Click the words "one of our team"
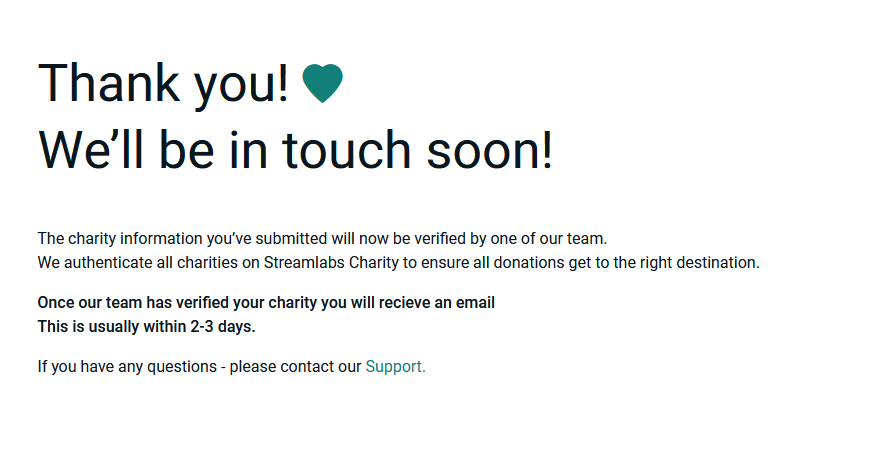 click(547, 239)
